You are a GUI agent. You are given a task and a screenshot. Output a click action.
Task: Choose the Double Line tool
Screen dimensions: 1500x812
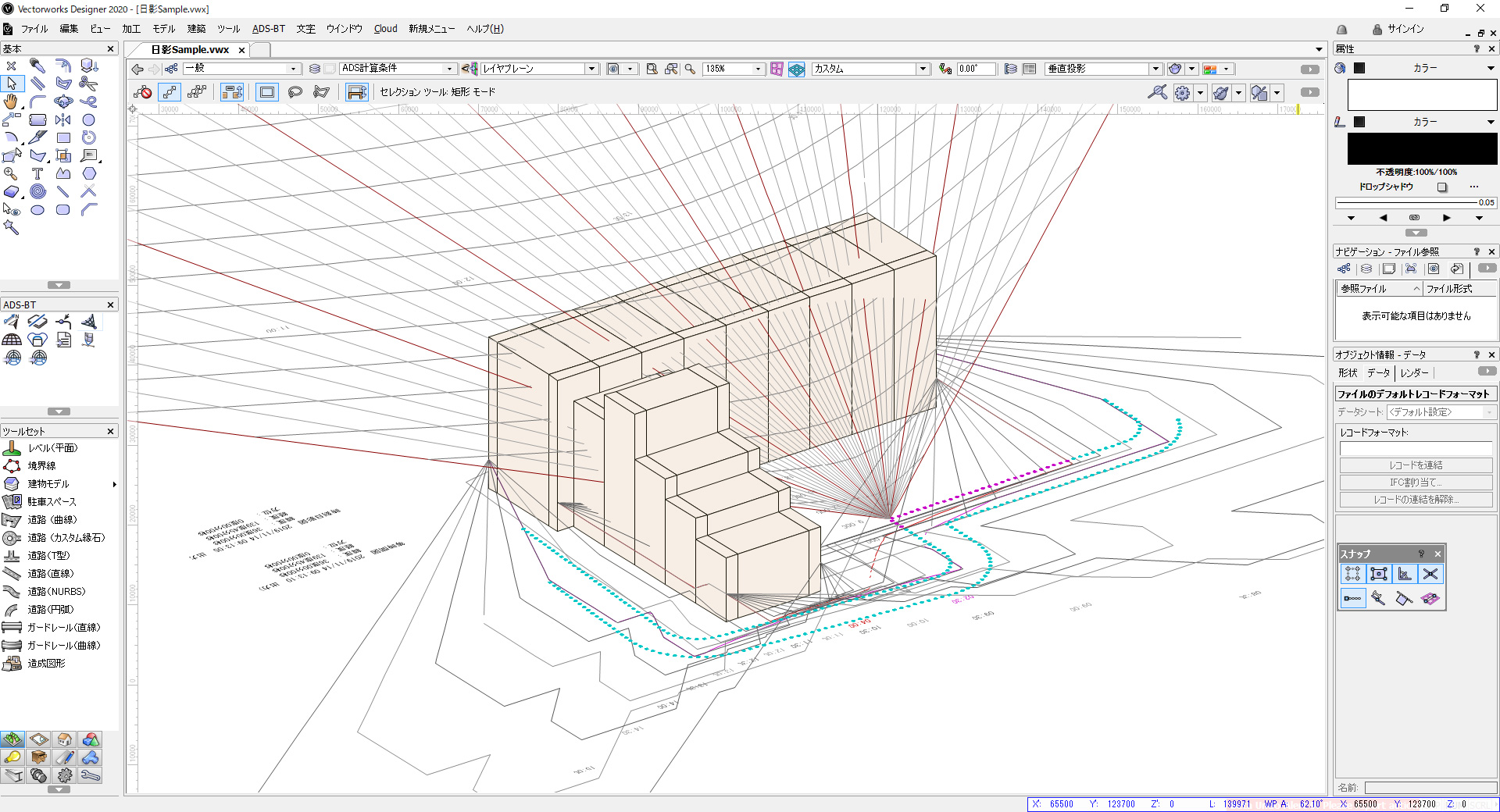coord(37,84)
